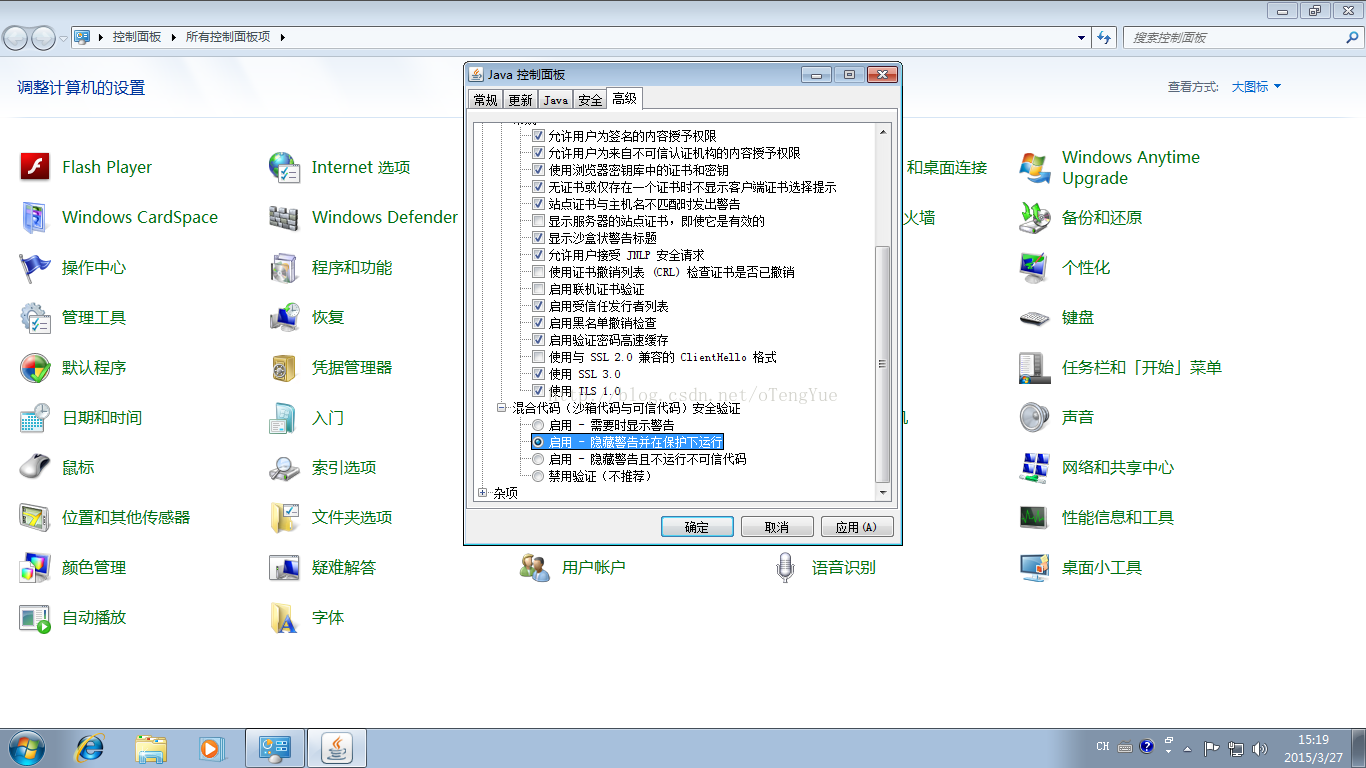This screenshot has height=768, width=1366.
Task: Switch to the 安全 tab
Action: point(591,99)
